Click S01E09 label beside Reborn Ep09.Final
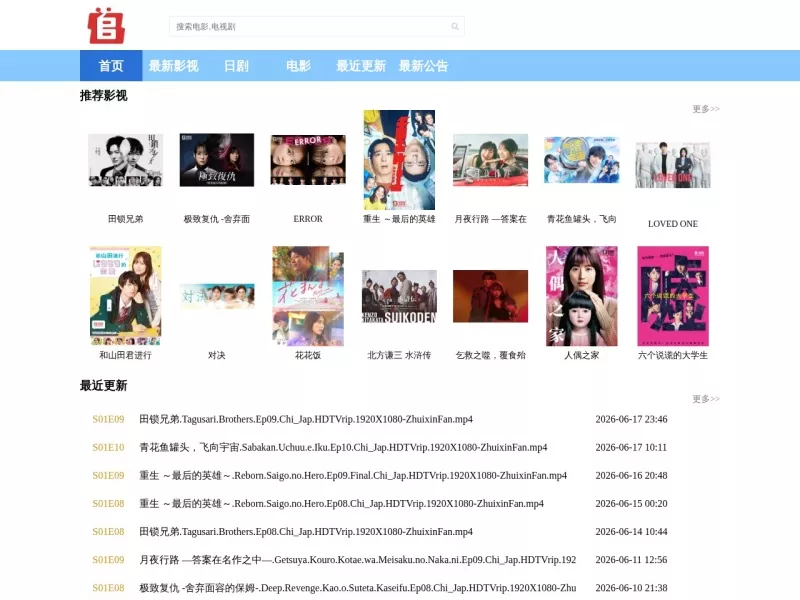The width and height of the screenshot is (800, 600). 108,476
